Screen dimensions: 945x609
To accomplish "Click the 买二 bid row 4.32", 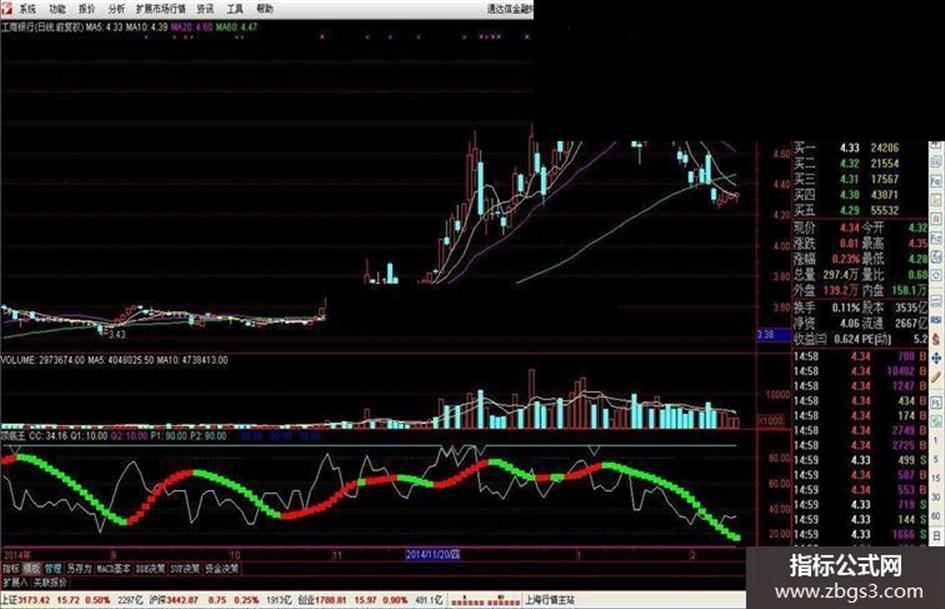I will pyautogui.click(x=847, y=163).
